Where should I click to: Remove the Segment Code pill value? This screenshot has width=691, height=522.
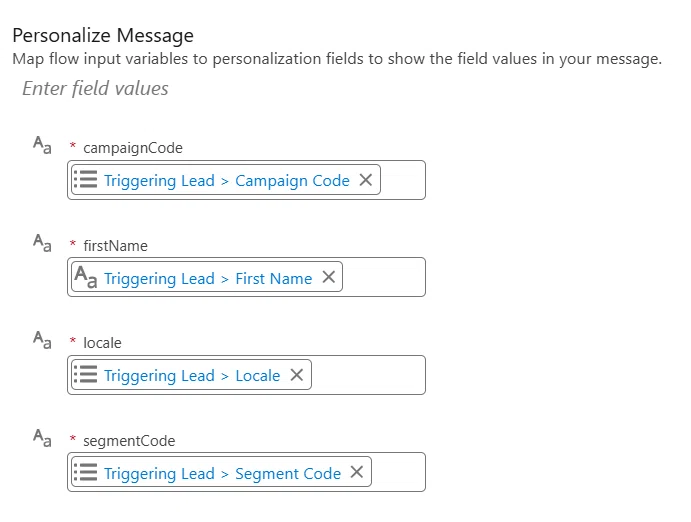[x=357, y=472]
